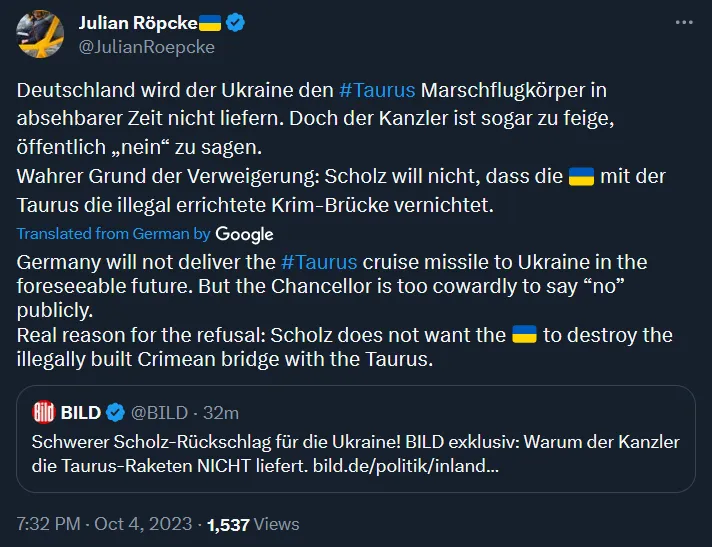Screen dimensions: 712x547
Task: Click the 1,537 Views counter
Action: (253, 524)
